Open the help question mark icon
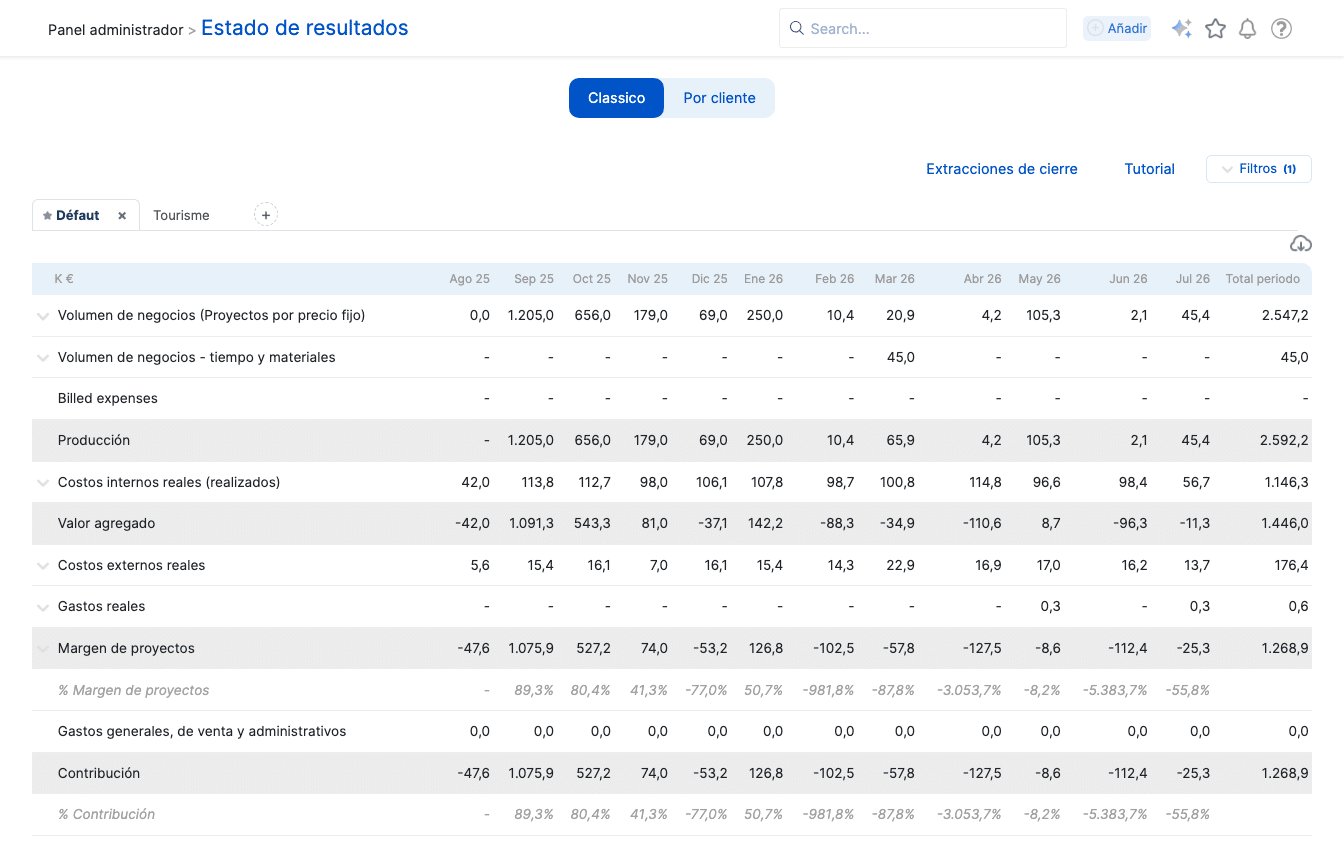The width and height of the screenshot is (1344, 859). (1281, 29)
